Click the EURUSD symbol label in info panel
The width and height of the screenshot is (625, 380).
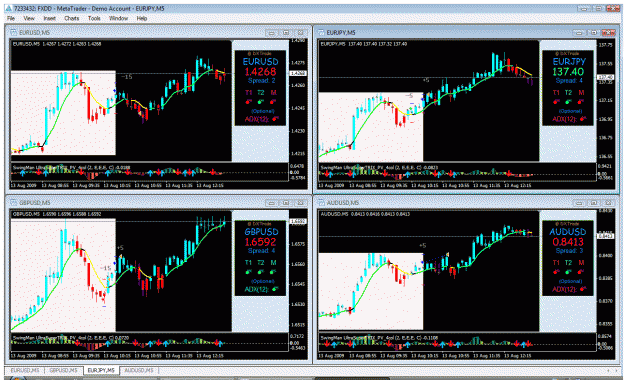click(260, 62)
